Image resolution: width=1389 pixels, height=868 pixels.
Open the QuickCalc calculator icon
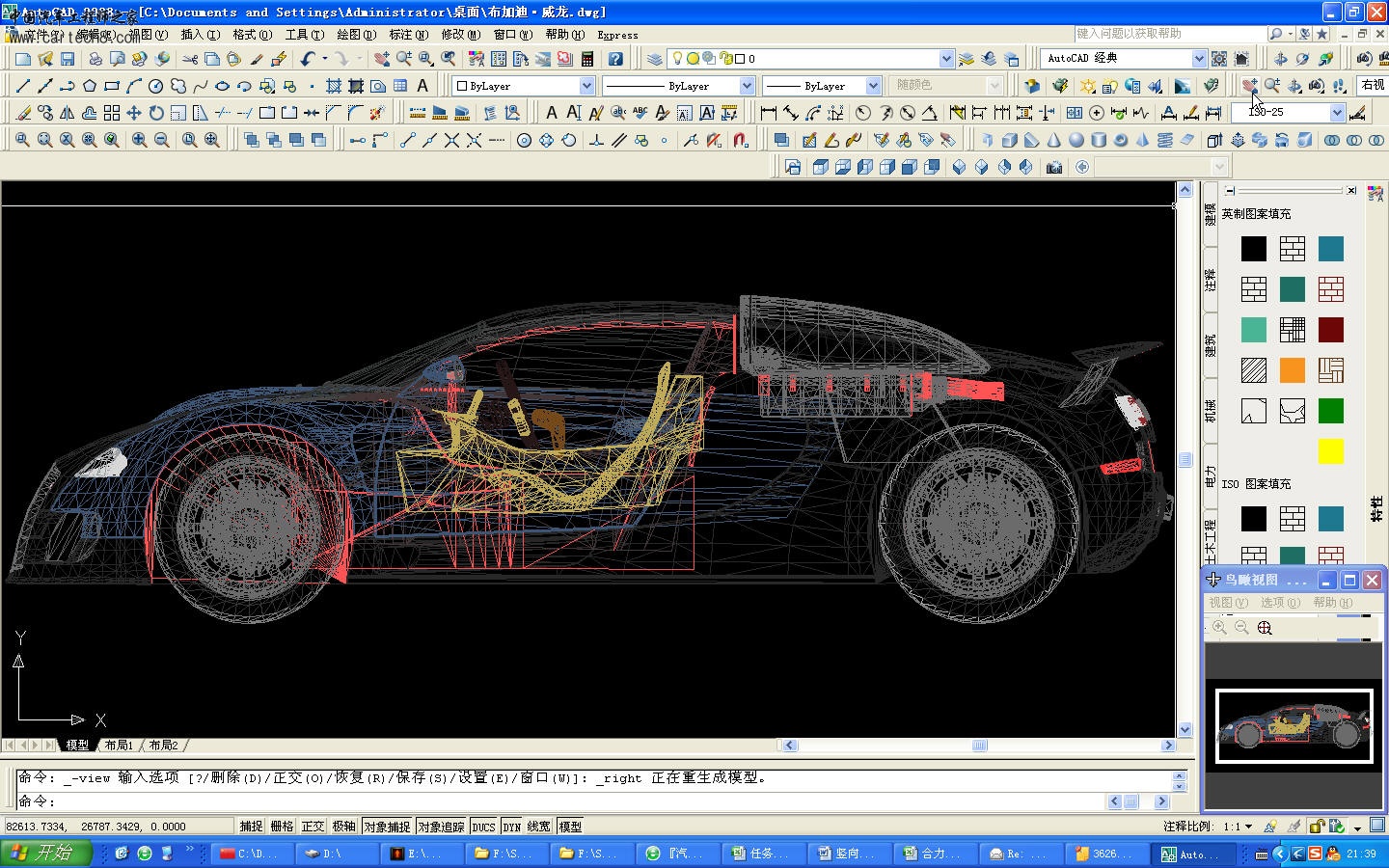click(587, 59)
